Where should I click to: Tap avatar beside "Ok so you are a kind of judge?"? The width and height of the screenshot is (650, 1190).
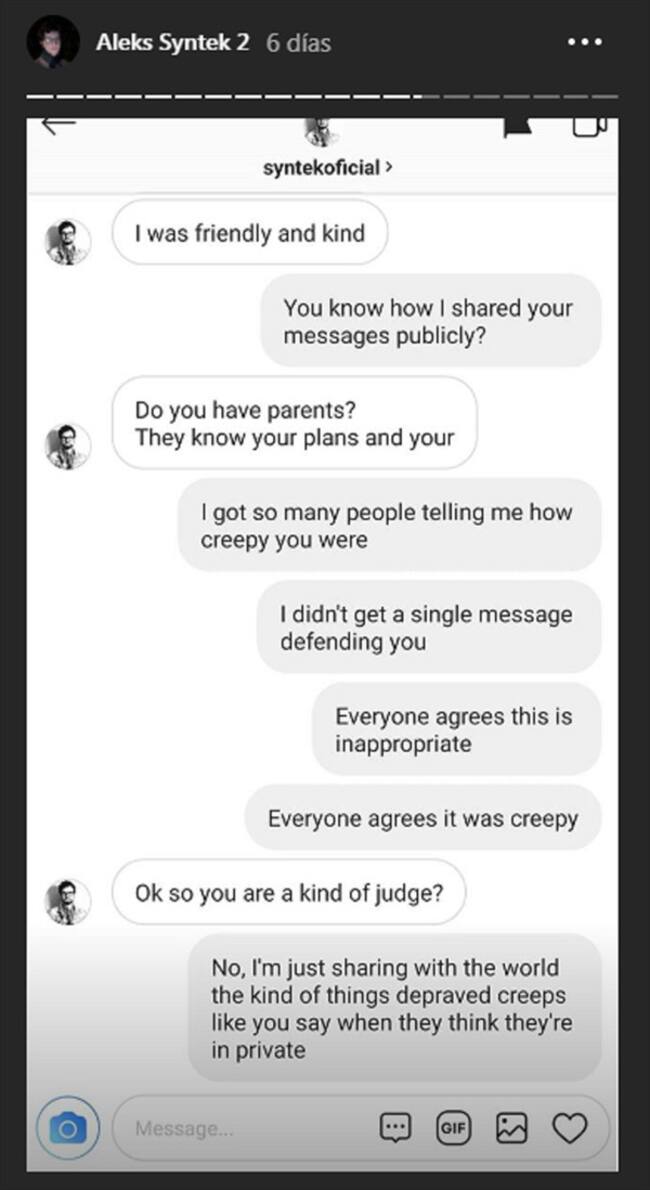click(x=68, y=900)
